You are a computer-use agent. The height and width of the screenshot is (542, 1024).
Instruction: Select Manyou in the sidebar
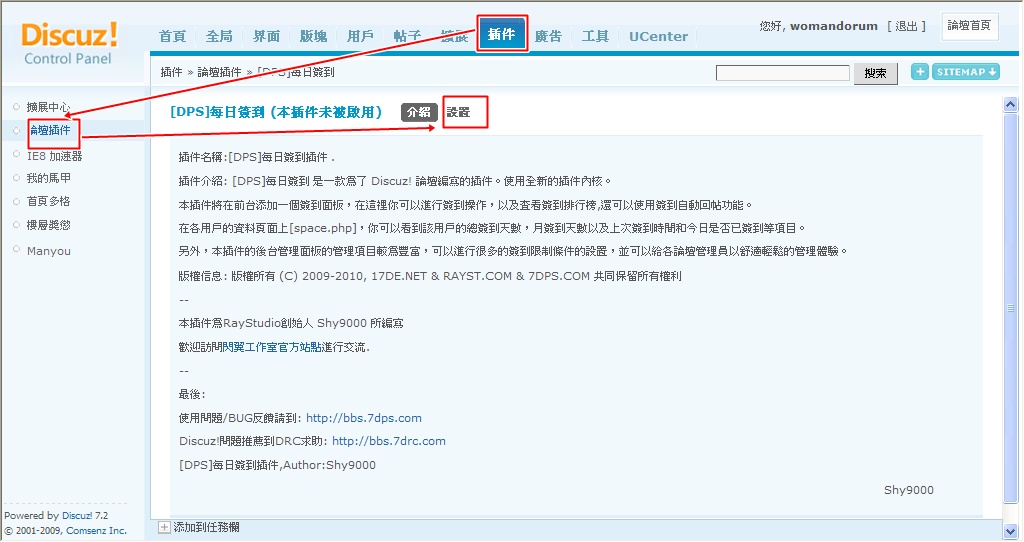(x=48, y=251)
